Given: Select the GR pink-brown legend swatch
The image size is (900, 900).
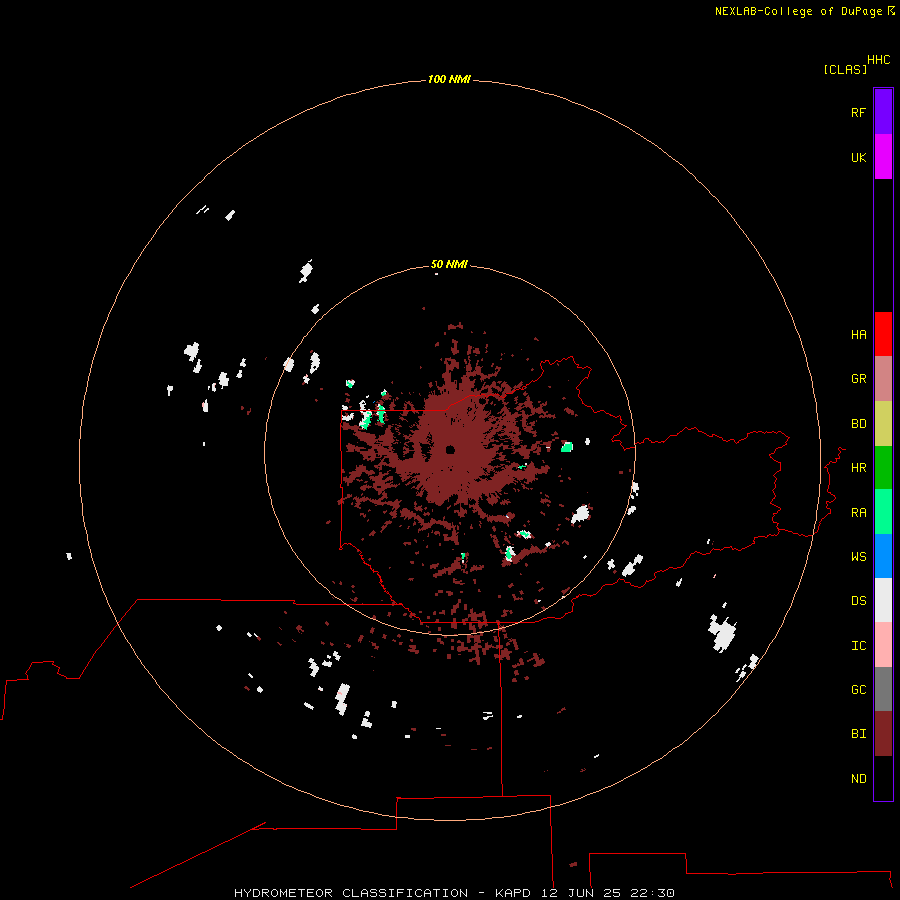Looking at the screenshot, I should coord(883,379).
